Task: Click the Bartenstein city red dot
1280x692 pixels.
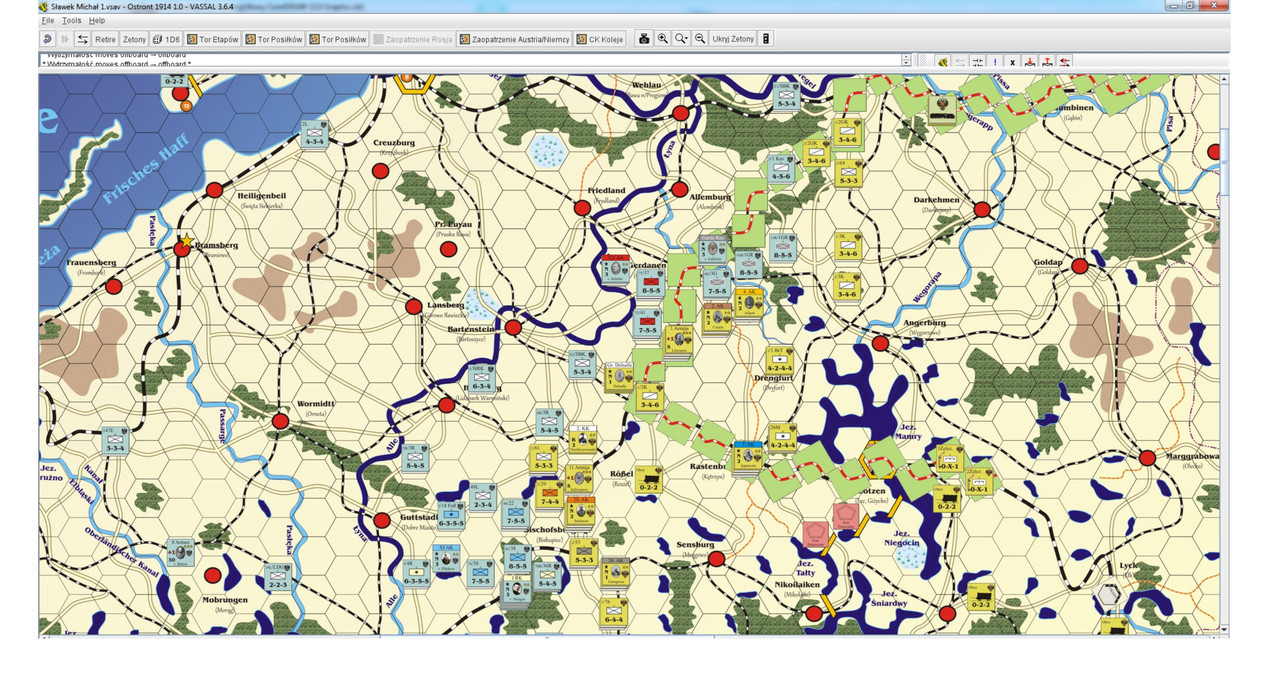Action: (513, 327)
